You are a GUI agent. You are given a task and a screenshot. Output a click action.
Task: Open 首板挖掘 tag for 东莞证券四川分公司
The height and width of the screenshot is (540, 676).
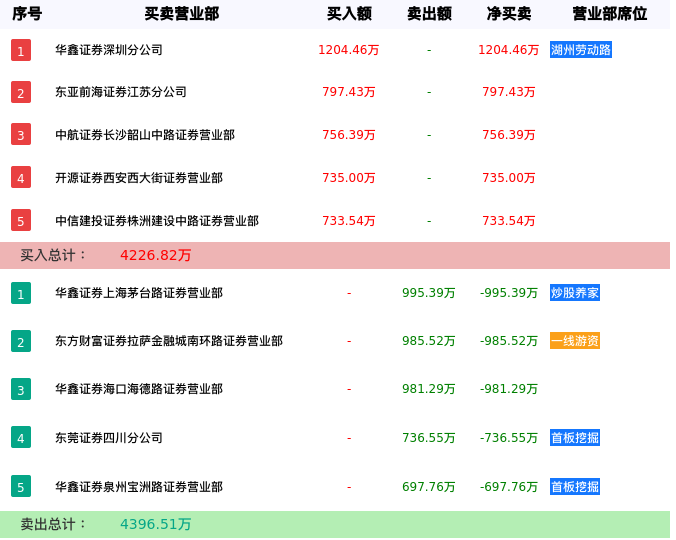[575, 438]
